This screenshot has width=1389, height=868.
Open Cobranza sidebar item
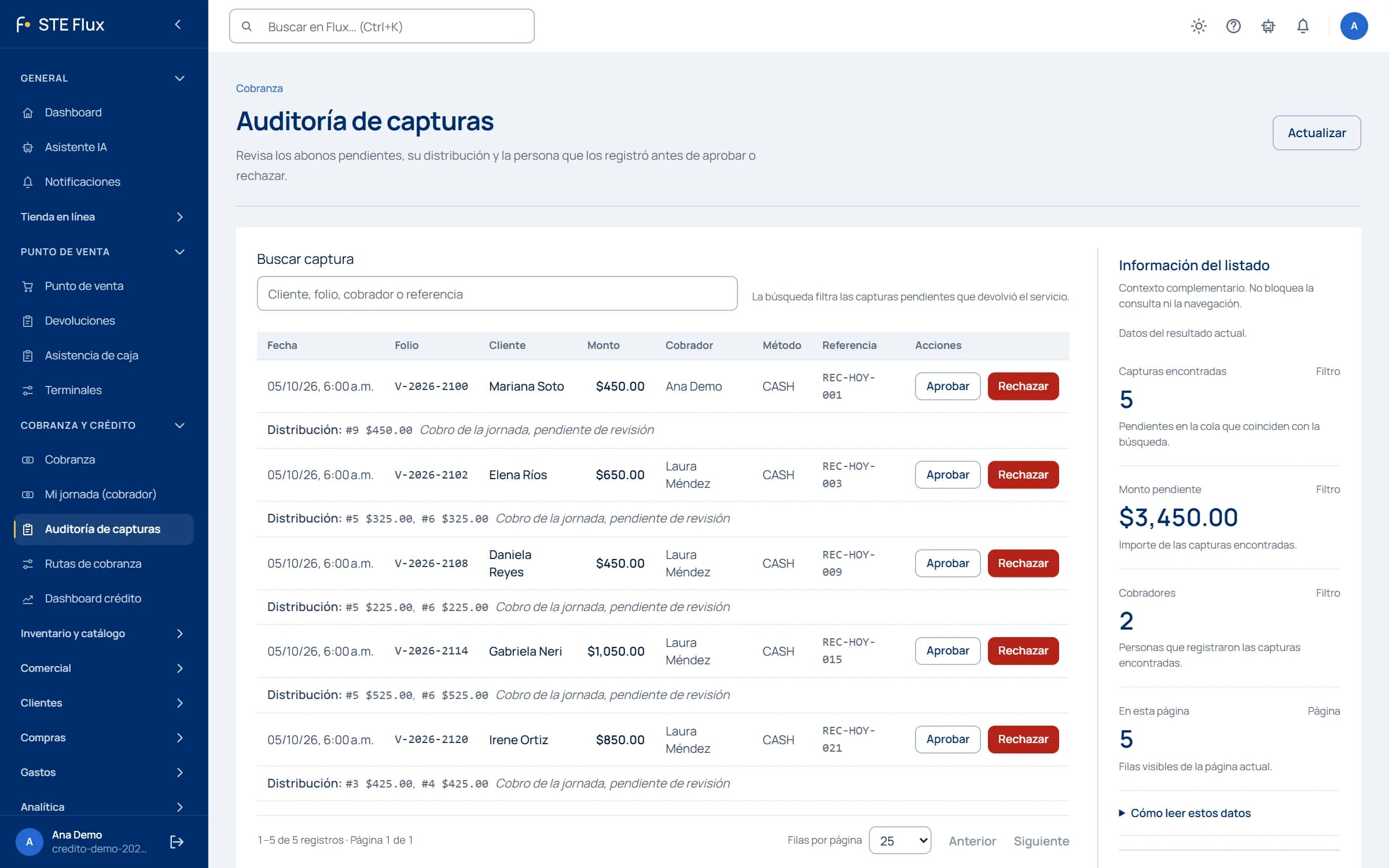[x=104, y=459]
